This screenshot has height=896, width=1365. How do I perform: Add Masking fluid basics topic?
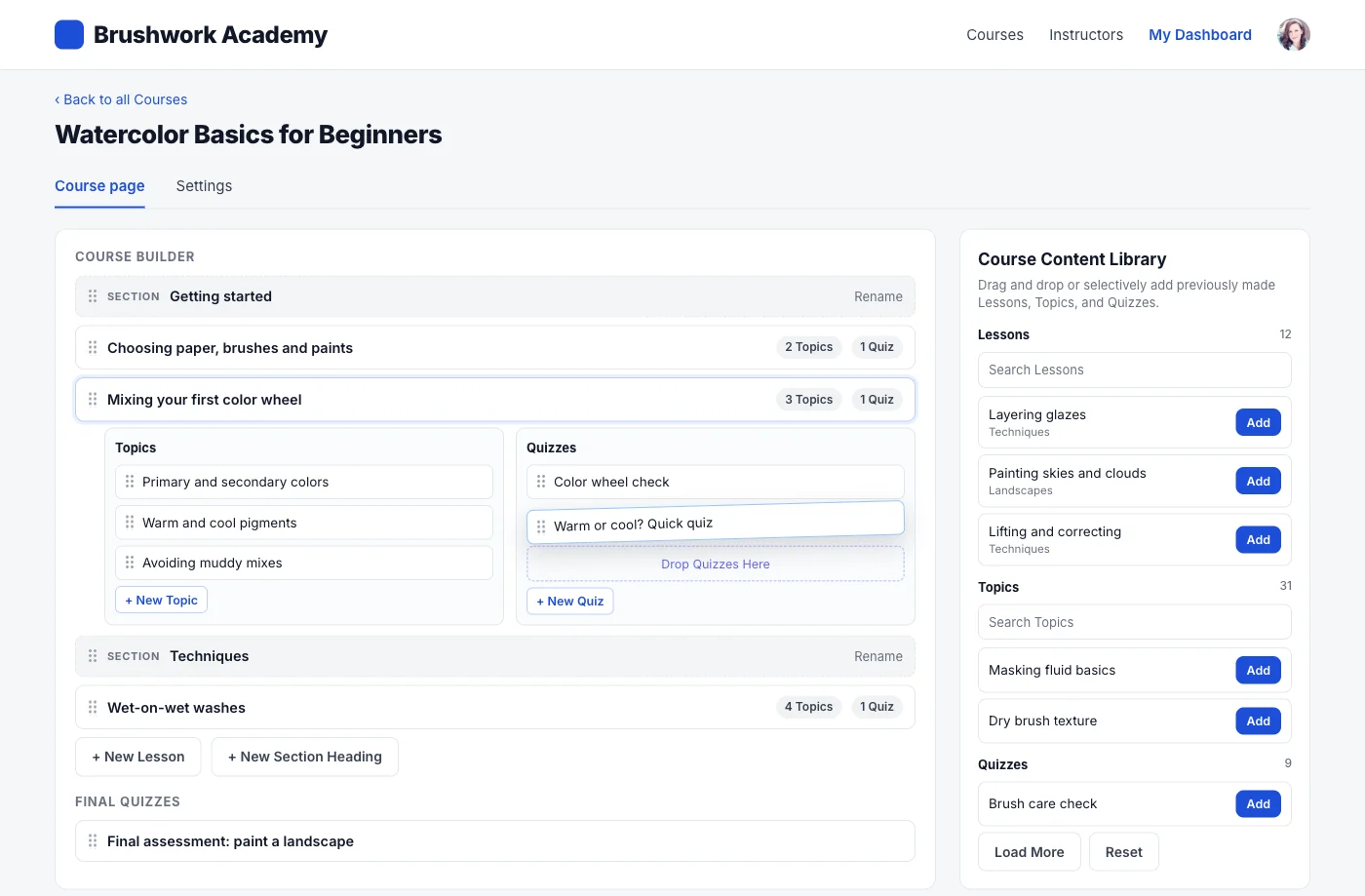coord(1258,670)
